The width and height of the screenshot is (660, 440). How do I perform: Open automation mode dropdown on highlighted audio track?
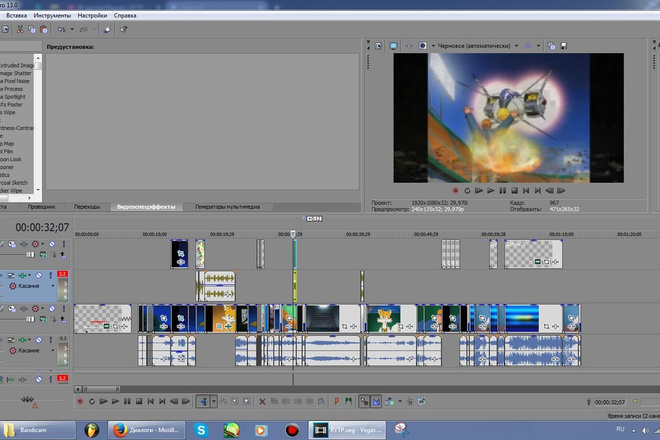(53, 286)
